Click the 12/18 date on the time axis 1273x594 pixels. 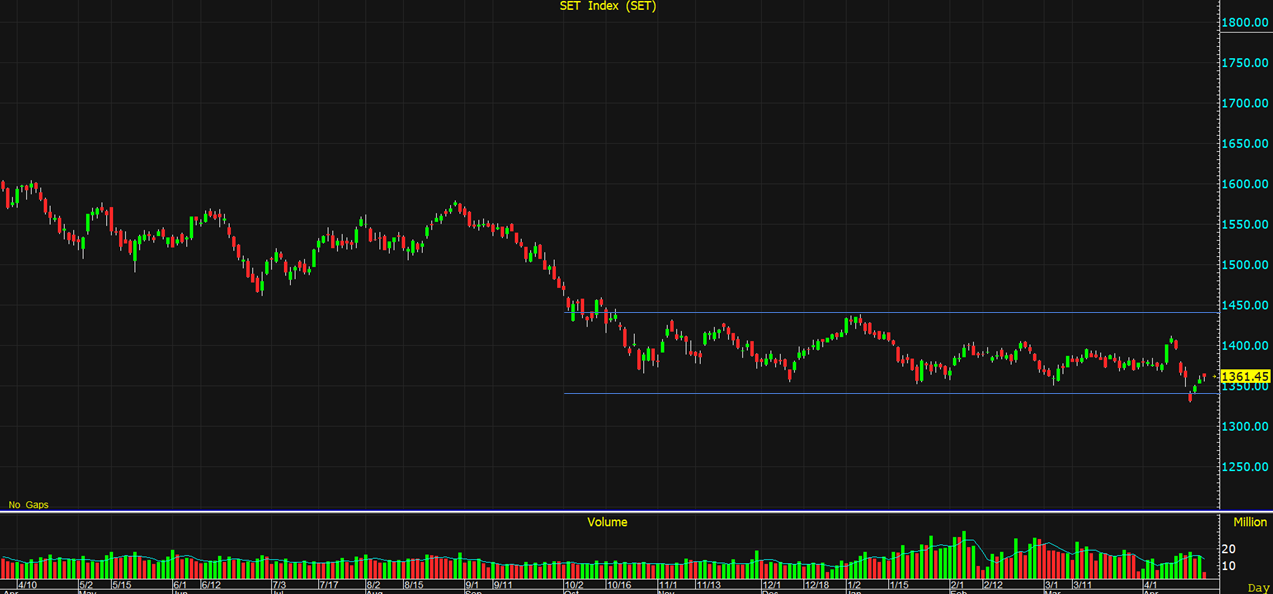[x=816, y=585]
